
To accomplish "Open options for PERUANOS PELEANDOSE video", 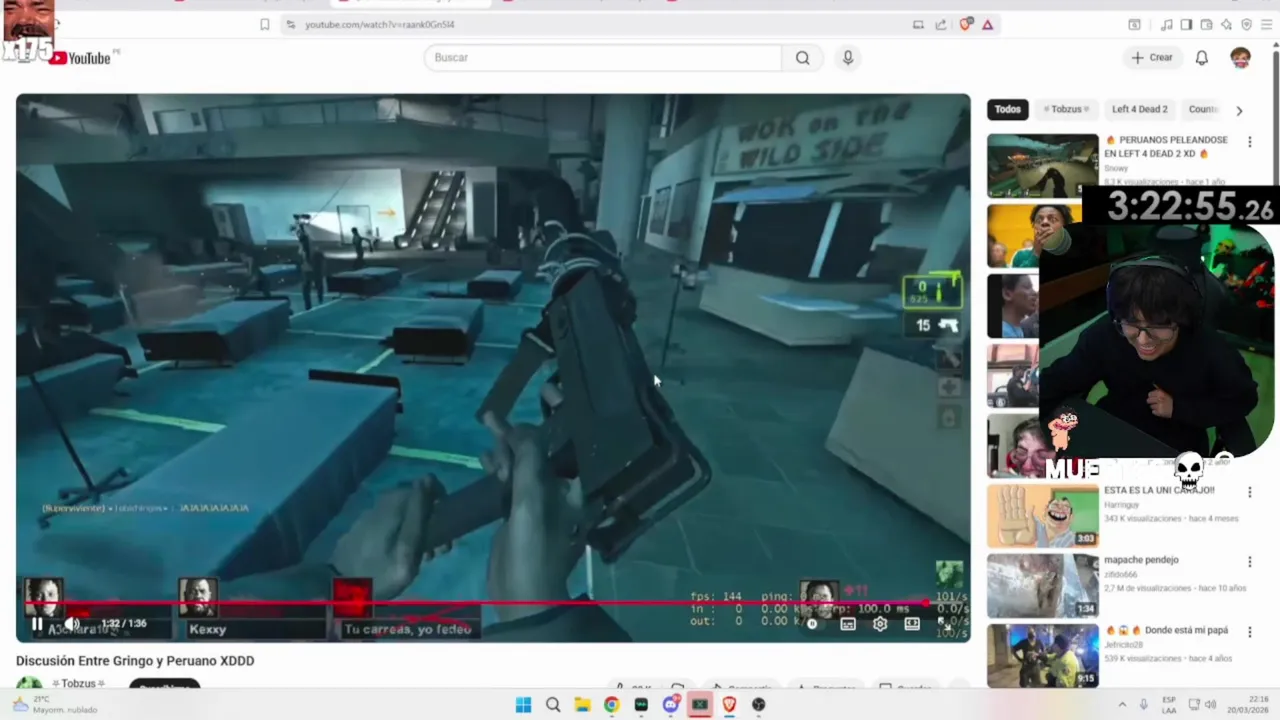I will [1249, 142].
